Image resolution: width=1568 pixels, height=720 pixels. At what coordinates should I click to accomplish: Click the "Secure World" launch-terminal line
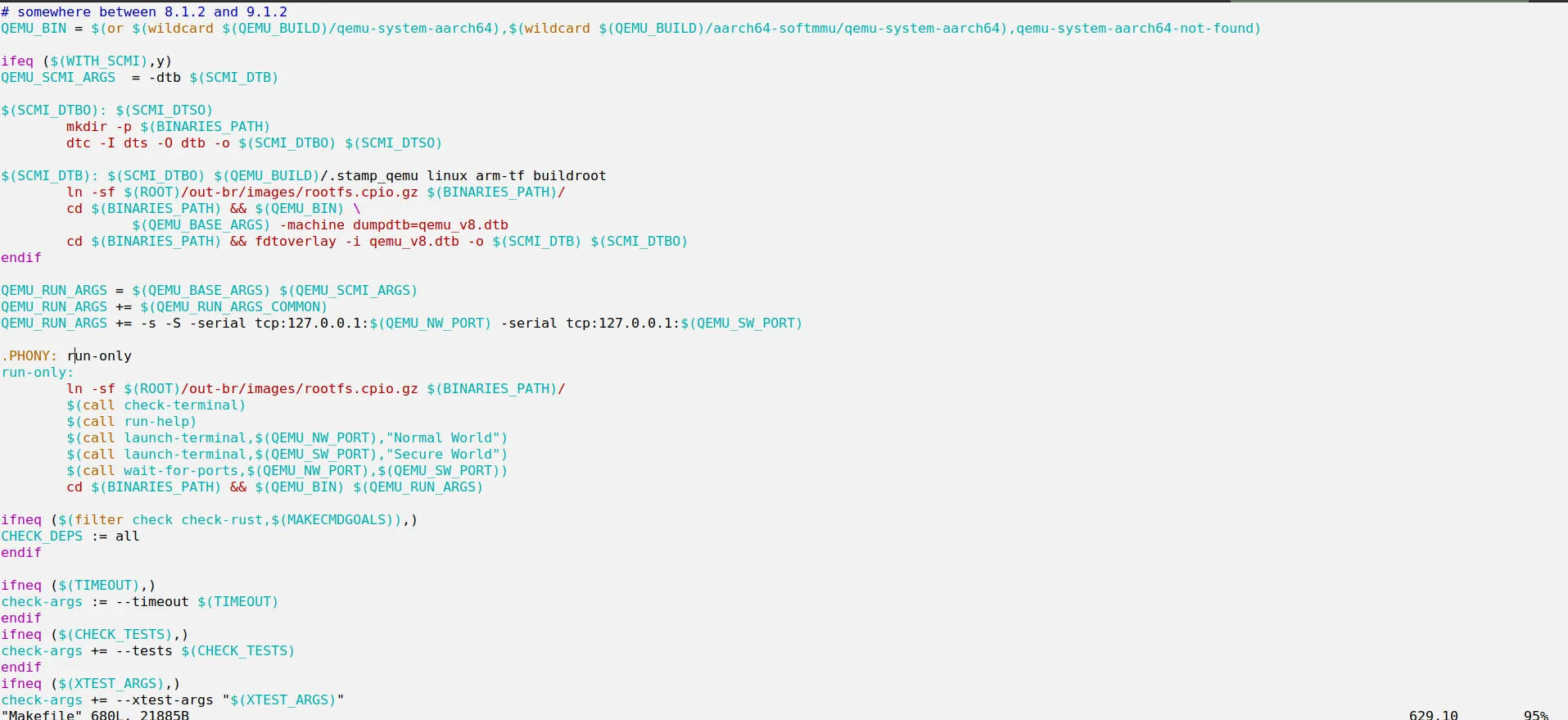(287, 455)
